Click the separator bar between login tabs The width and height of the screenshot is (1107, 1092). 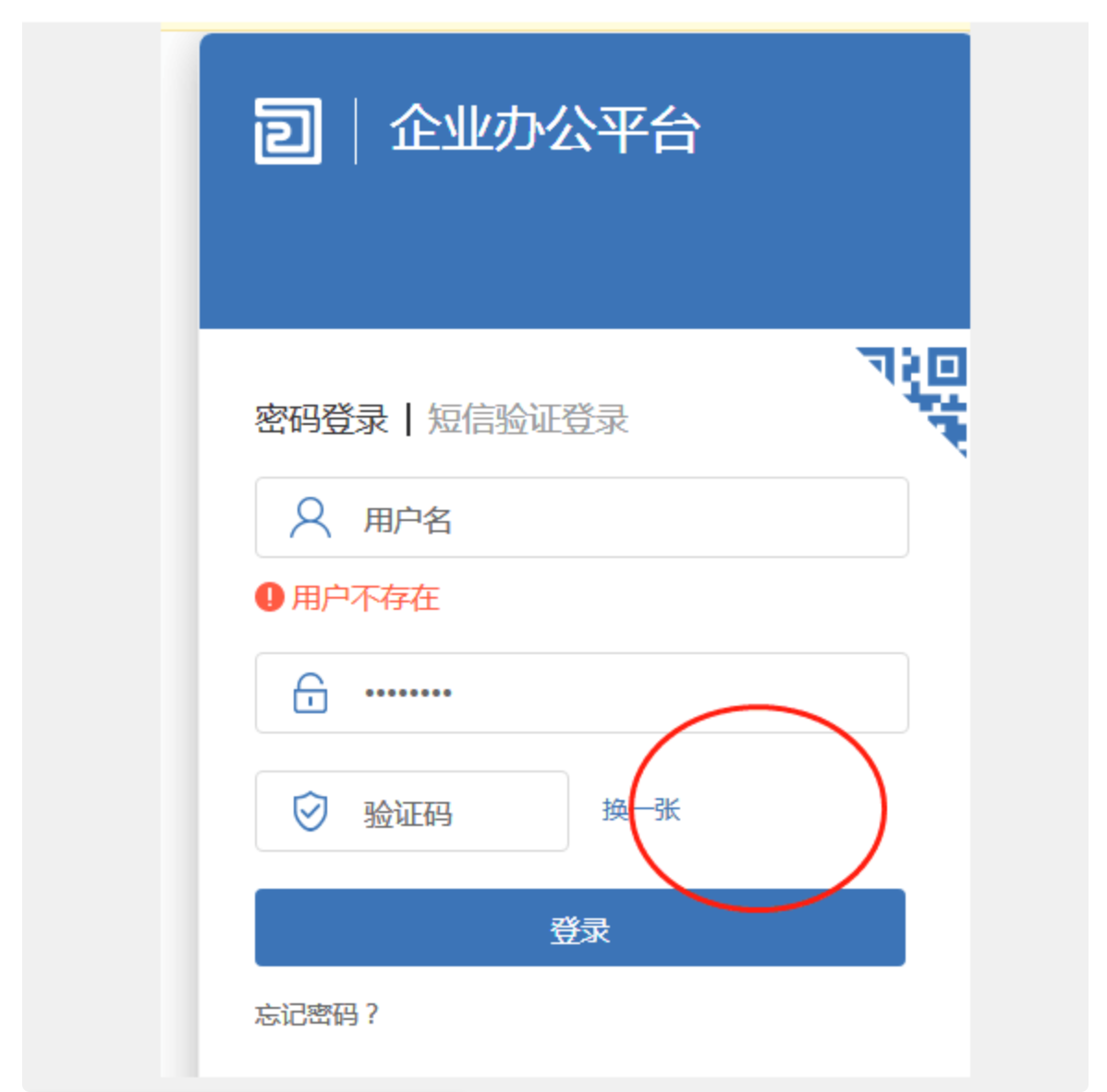tap(408, 419)
